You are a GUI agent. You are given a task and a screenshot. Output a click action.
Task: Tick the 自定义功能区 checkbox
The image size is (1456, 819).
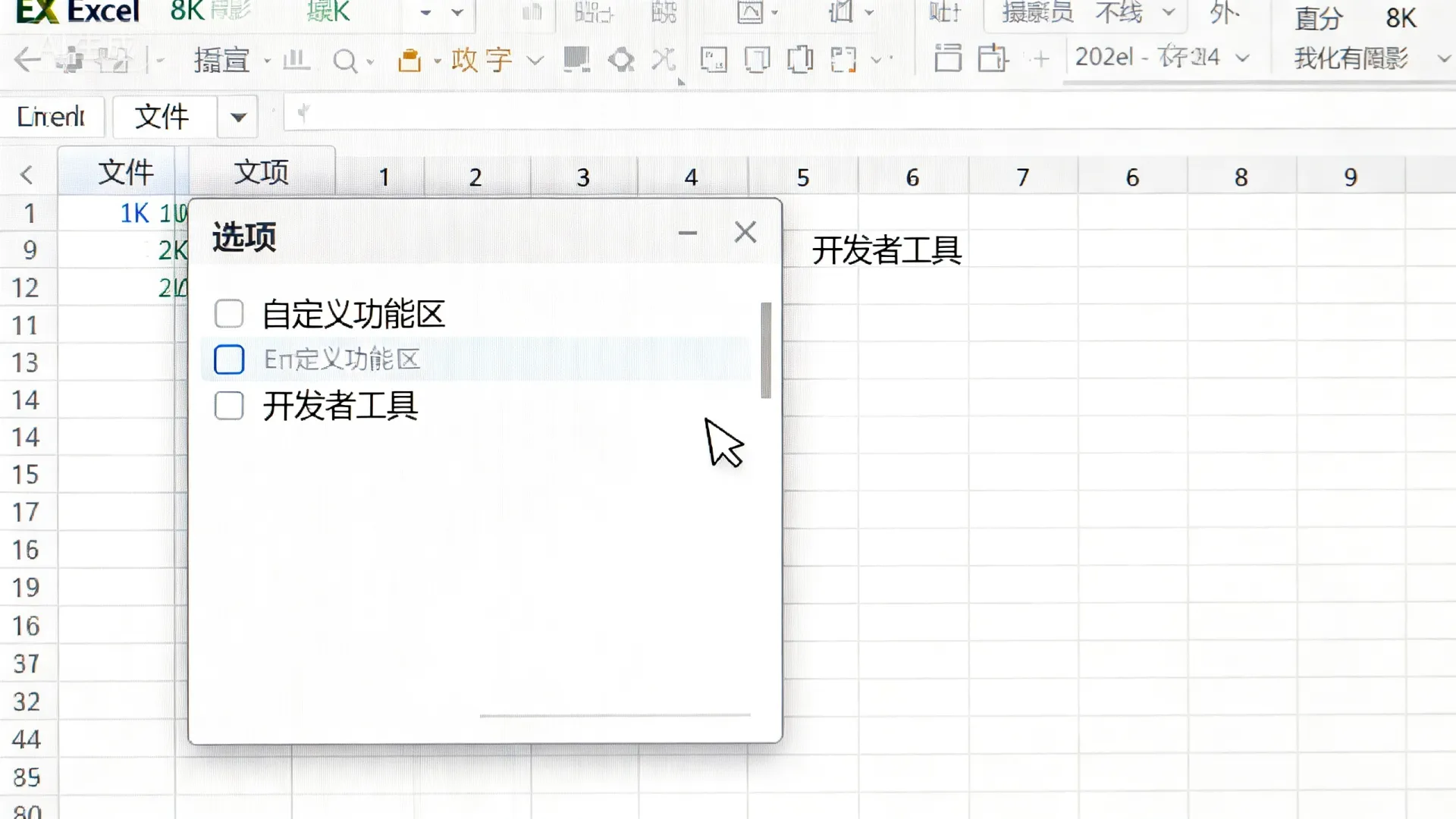(x=228, y=313)
